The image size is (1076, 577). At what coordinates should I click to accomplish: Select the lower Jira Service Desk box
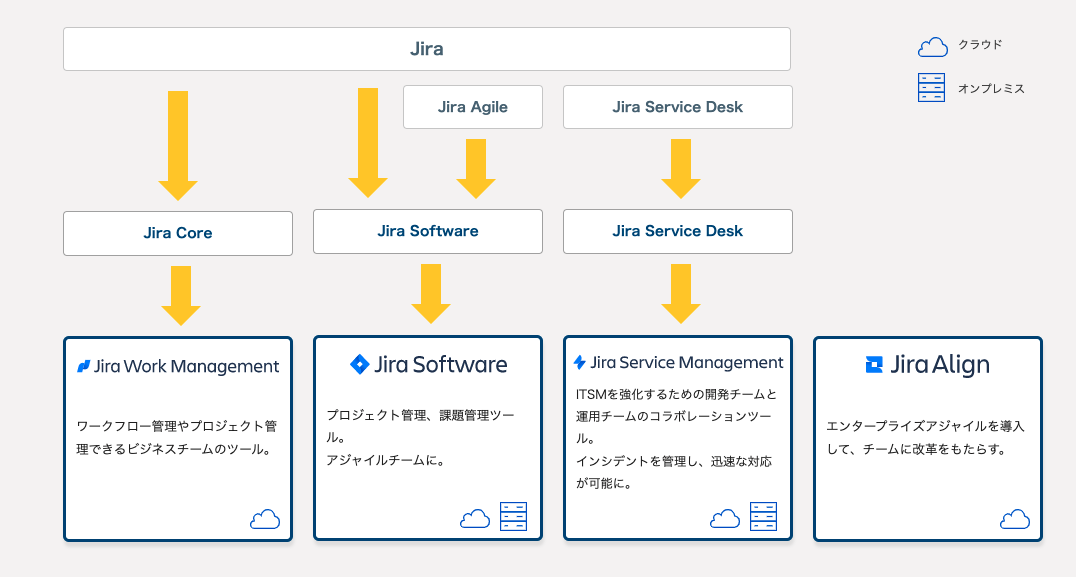pos(678,231)
